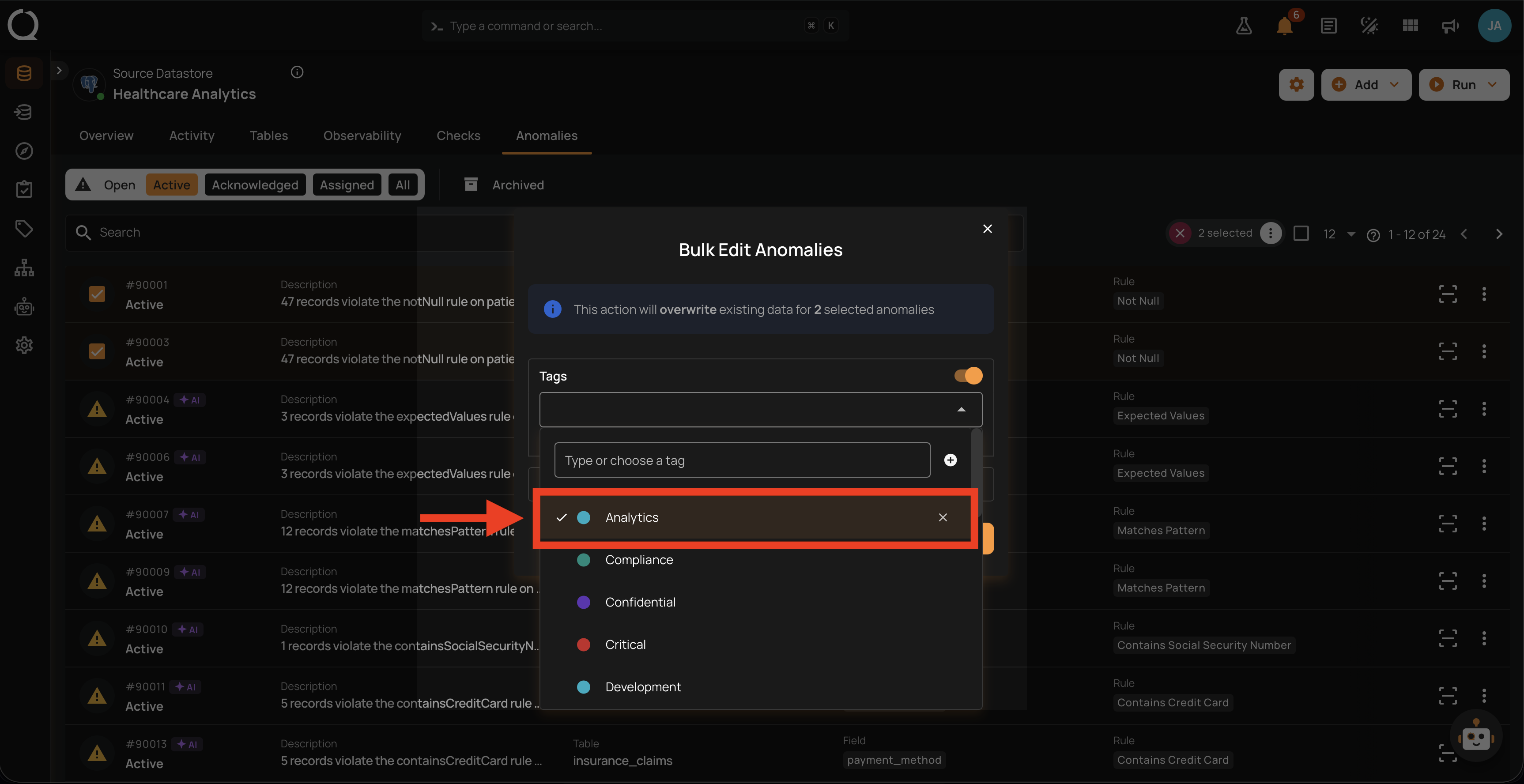Open the checks clipboard sidebar icon
Viewport: 1524px width, 784px height.
coord(24,189)
